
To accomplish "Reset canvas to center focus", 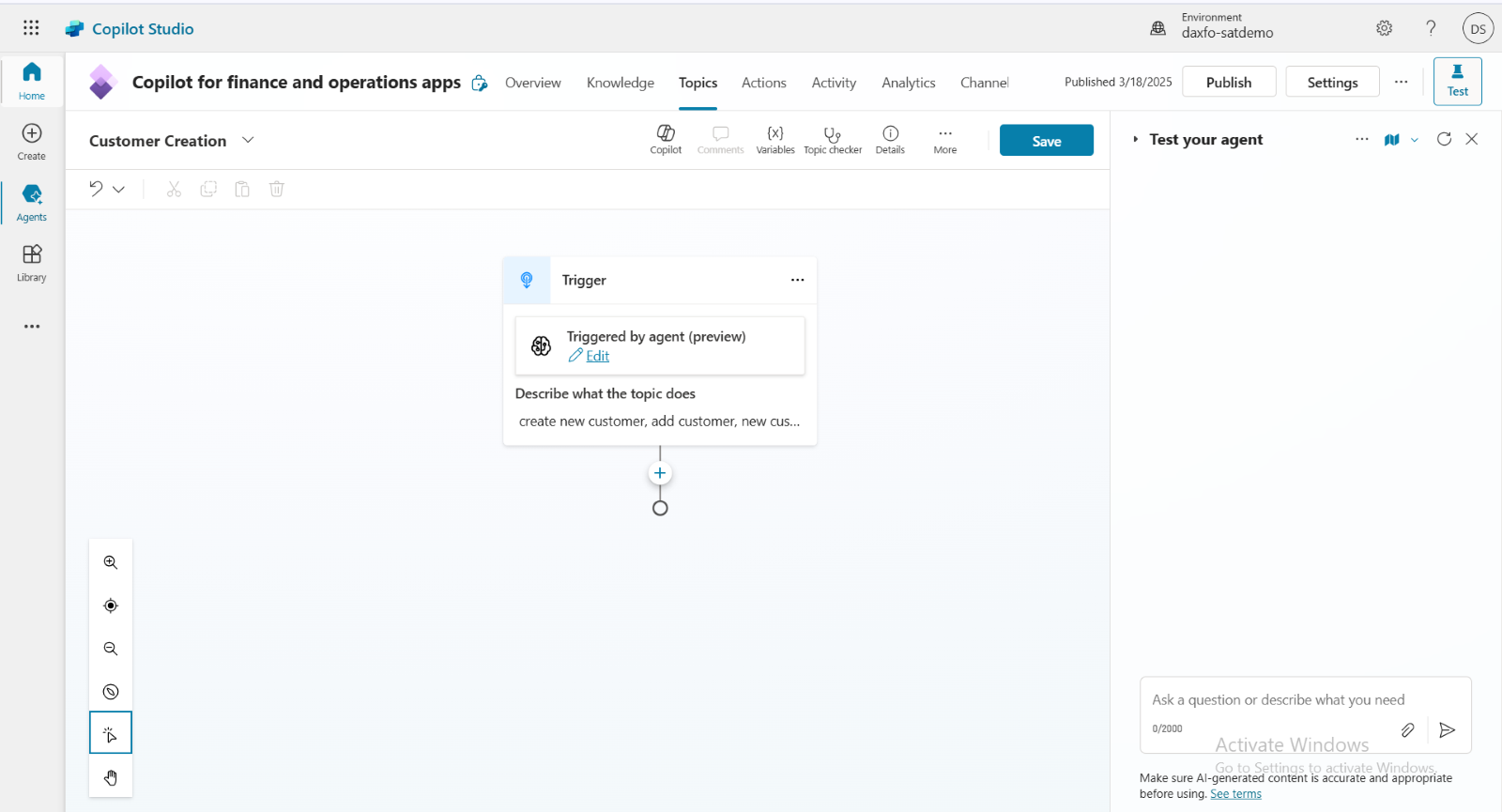I will 111,605.
